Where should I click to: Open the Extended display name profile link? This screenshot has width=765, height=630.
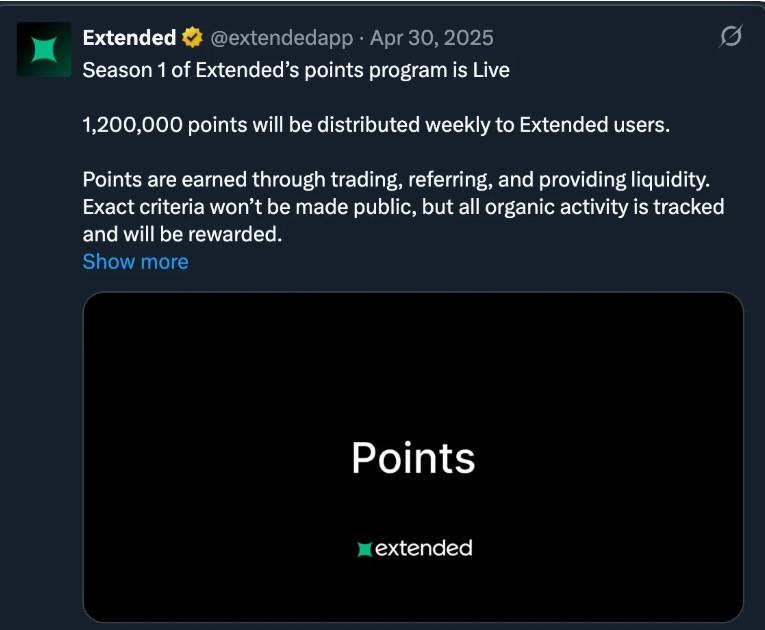pos(129,38)
